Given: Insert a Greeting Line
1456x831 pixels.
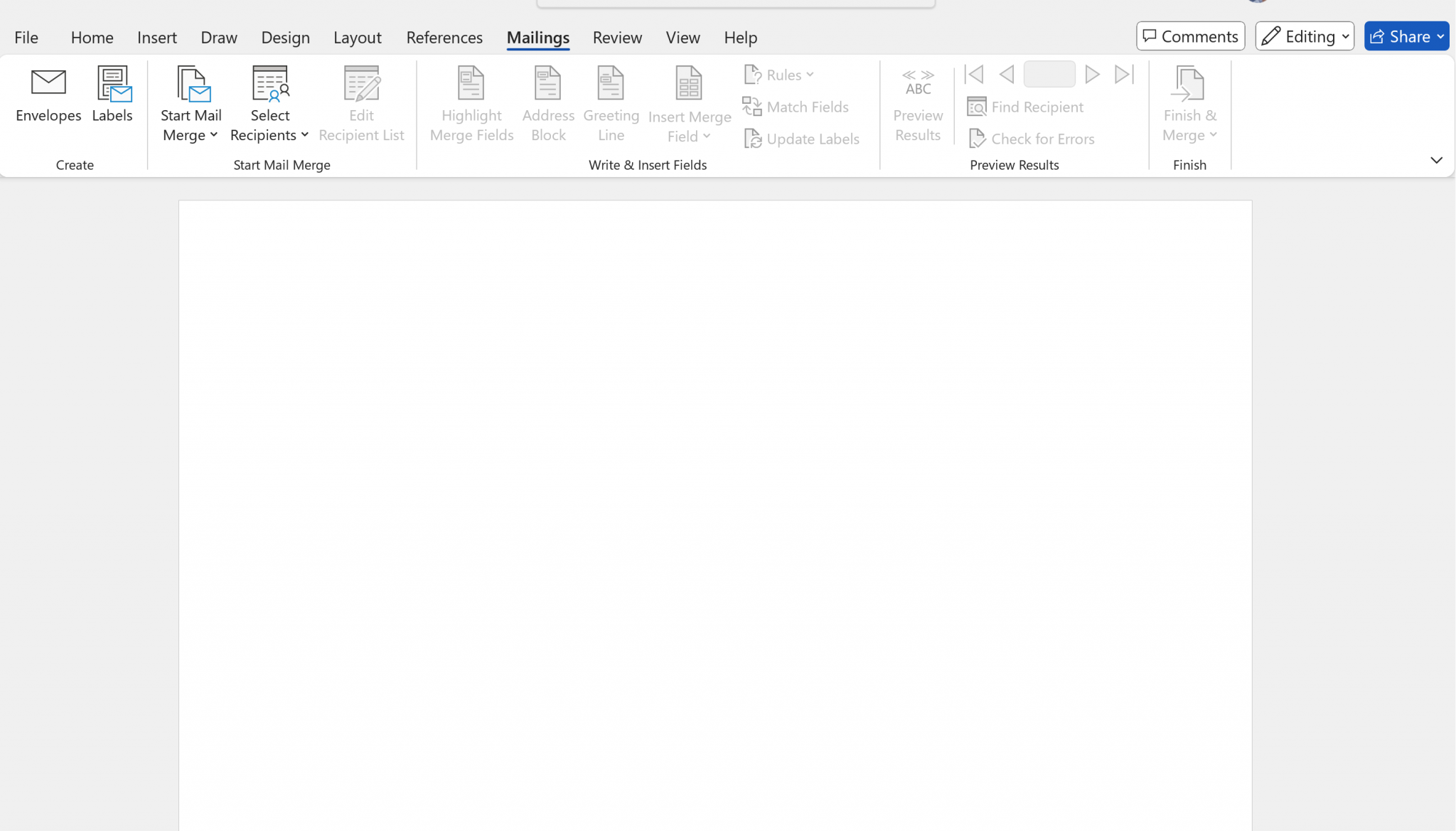Looking at the screenshot, I should click(611, 104).
